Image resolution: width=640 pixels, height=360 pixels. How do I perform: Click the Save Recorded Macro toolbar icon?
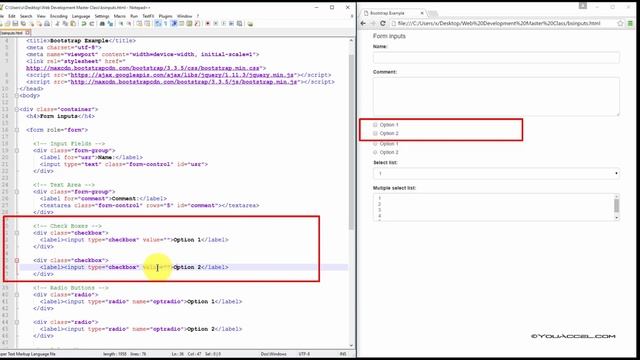point(240,24)
